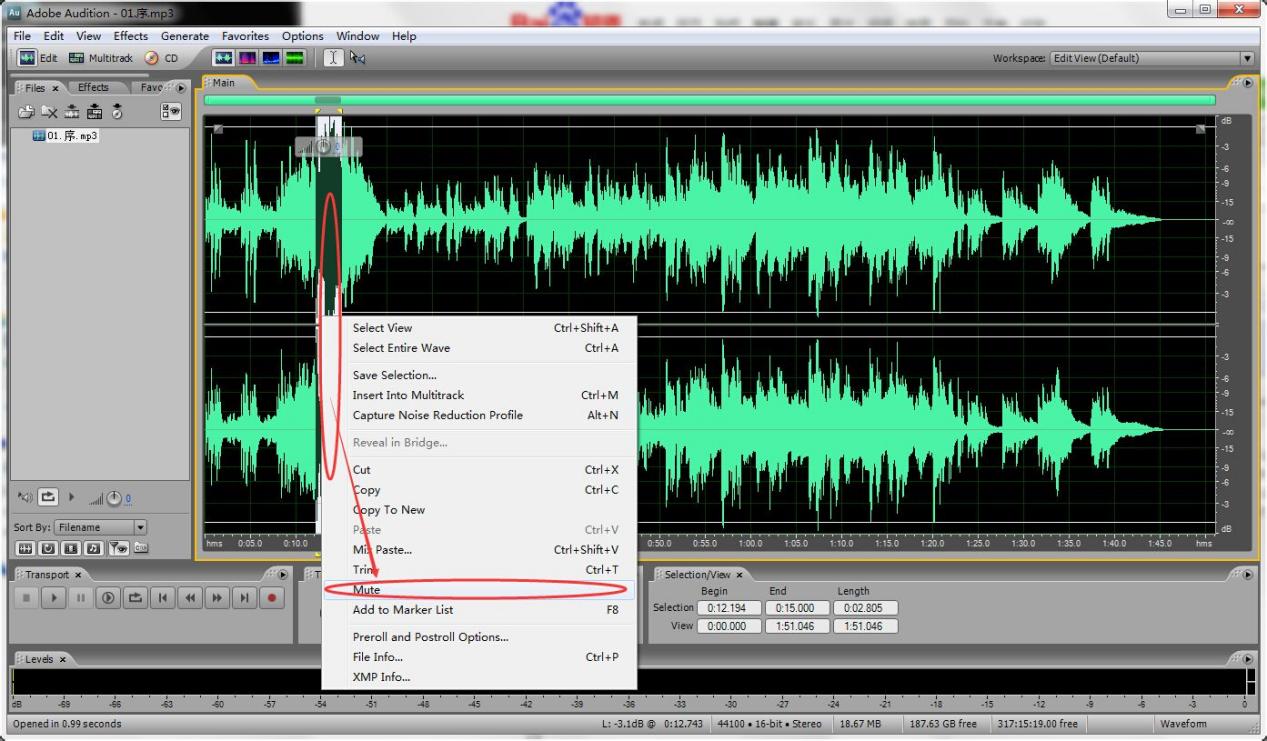Toggle show loop files filter button
This screenshot has width=1267, height=741.
click(48, 547)
